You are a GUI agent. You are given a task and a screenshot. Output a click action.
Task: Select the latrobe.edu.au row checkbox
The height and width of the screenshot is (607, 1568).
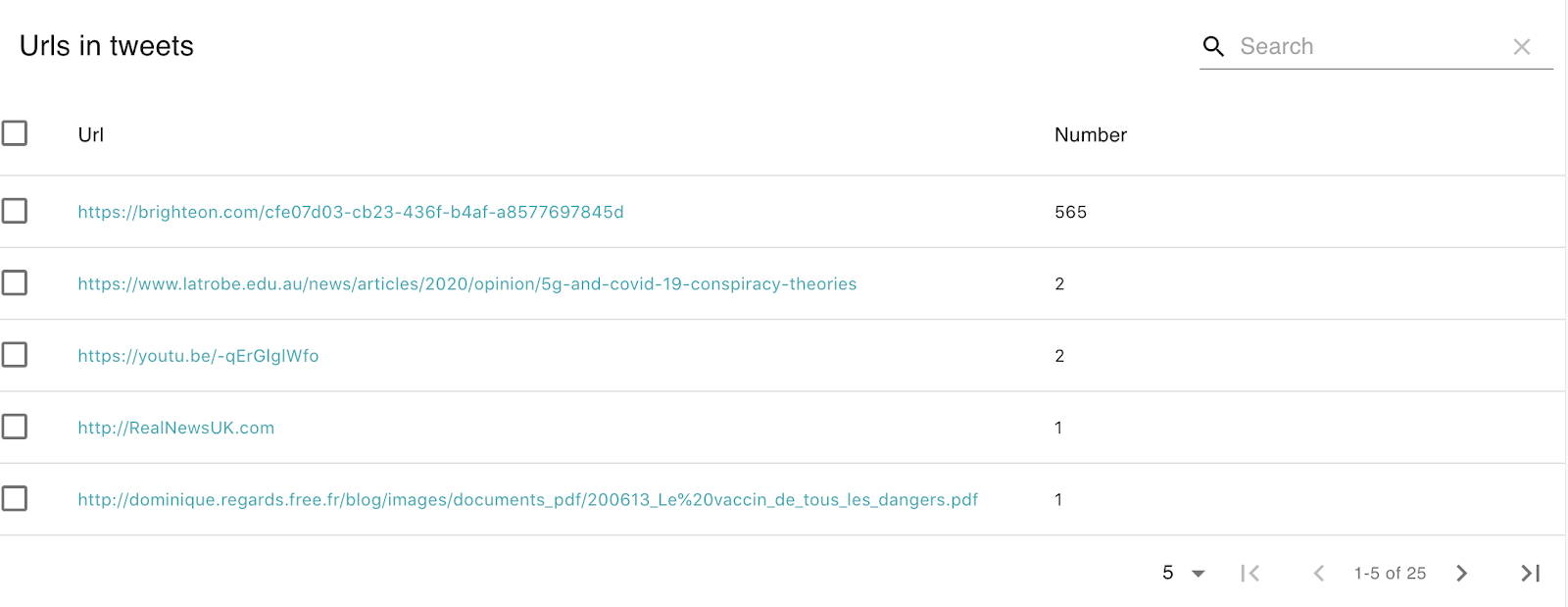click(15, 283)
